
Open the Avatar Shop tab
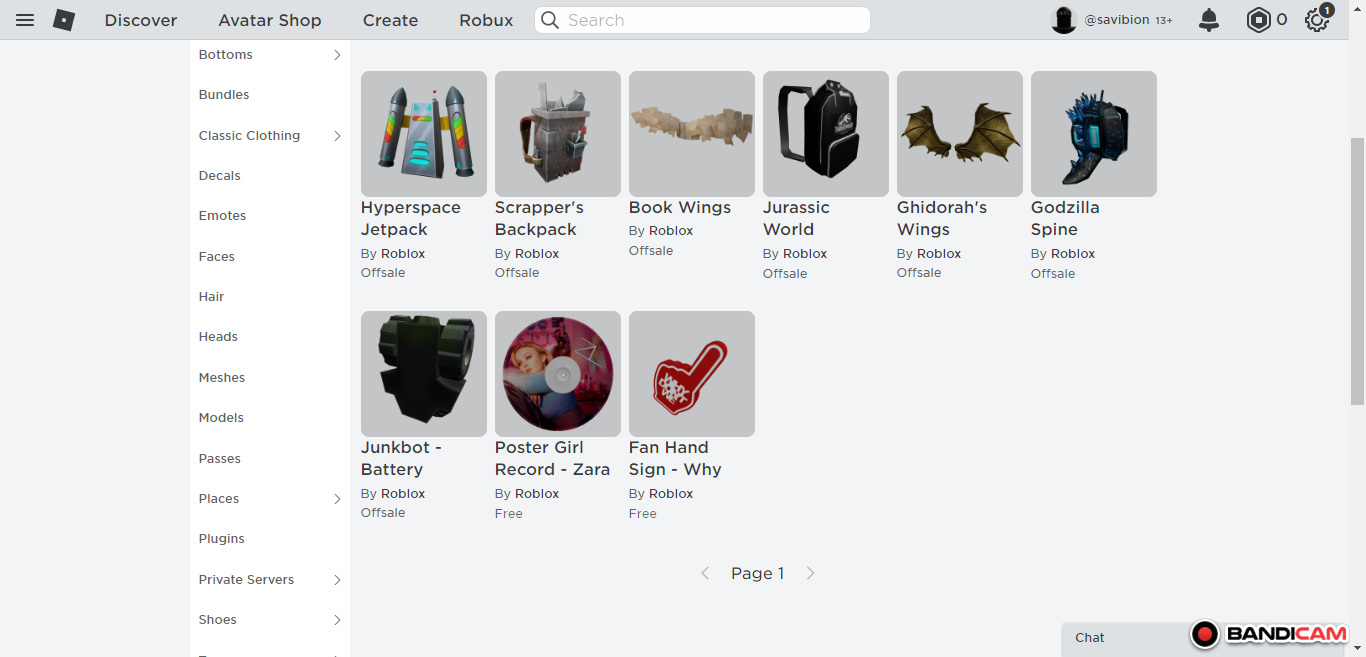pos(270,20)
